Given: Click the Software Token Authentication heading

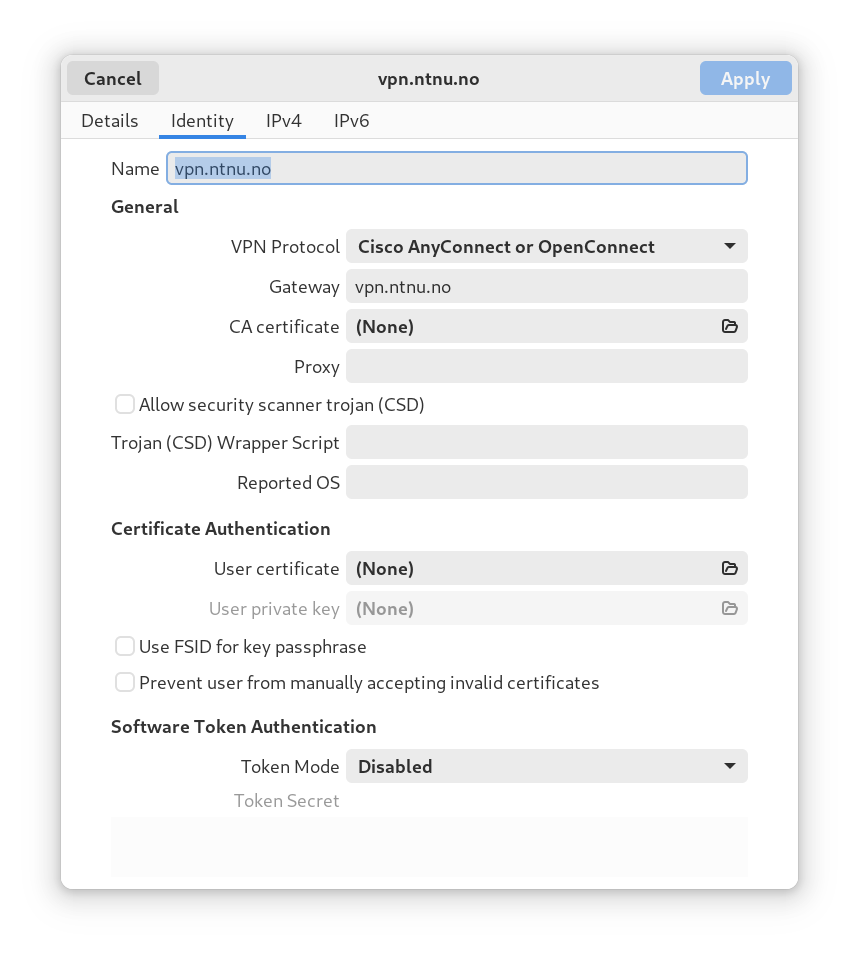Looking at the screenshot, I should tap(243, 727).
